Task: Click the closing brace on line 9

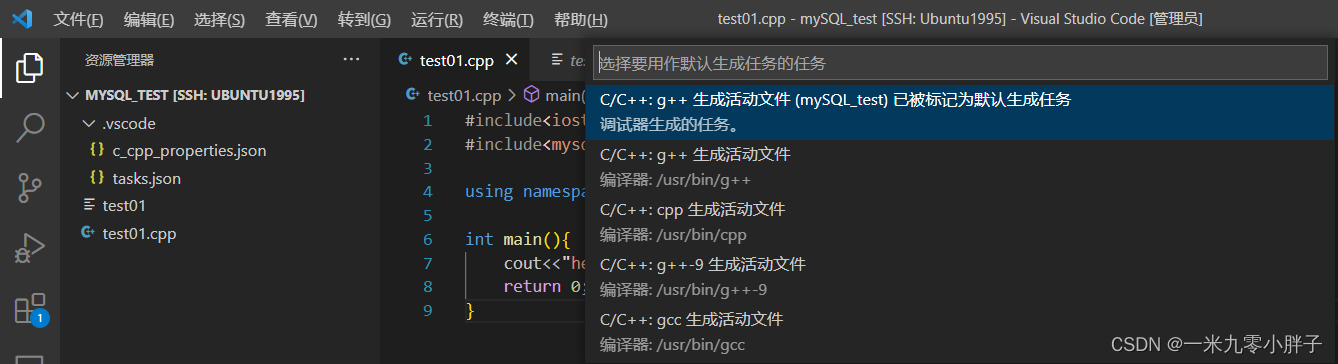Action: [x=470, y=311]
